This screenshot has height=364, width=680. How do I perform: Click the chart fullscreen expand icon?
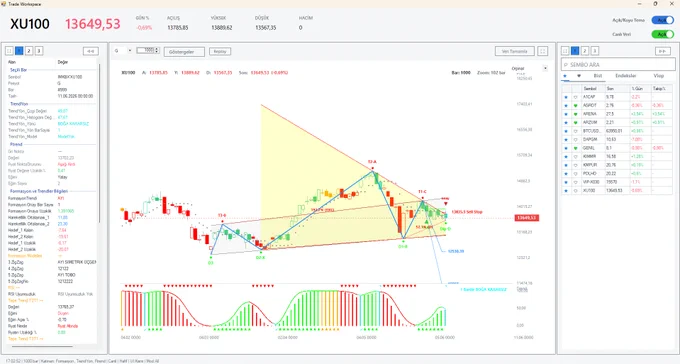tap(543, 51)
